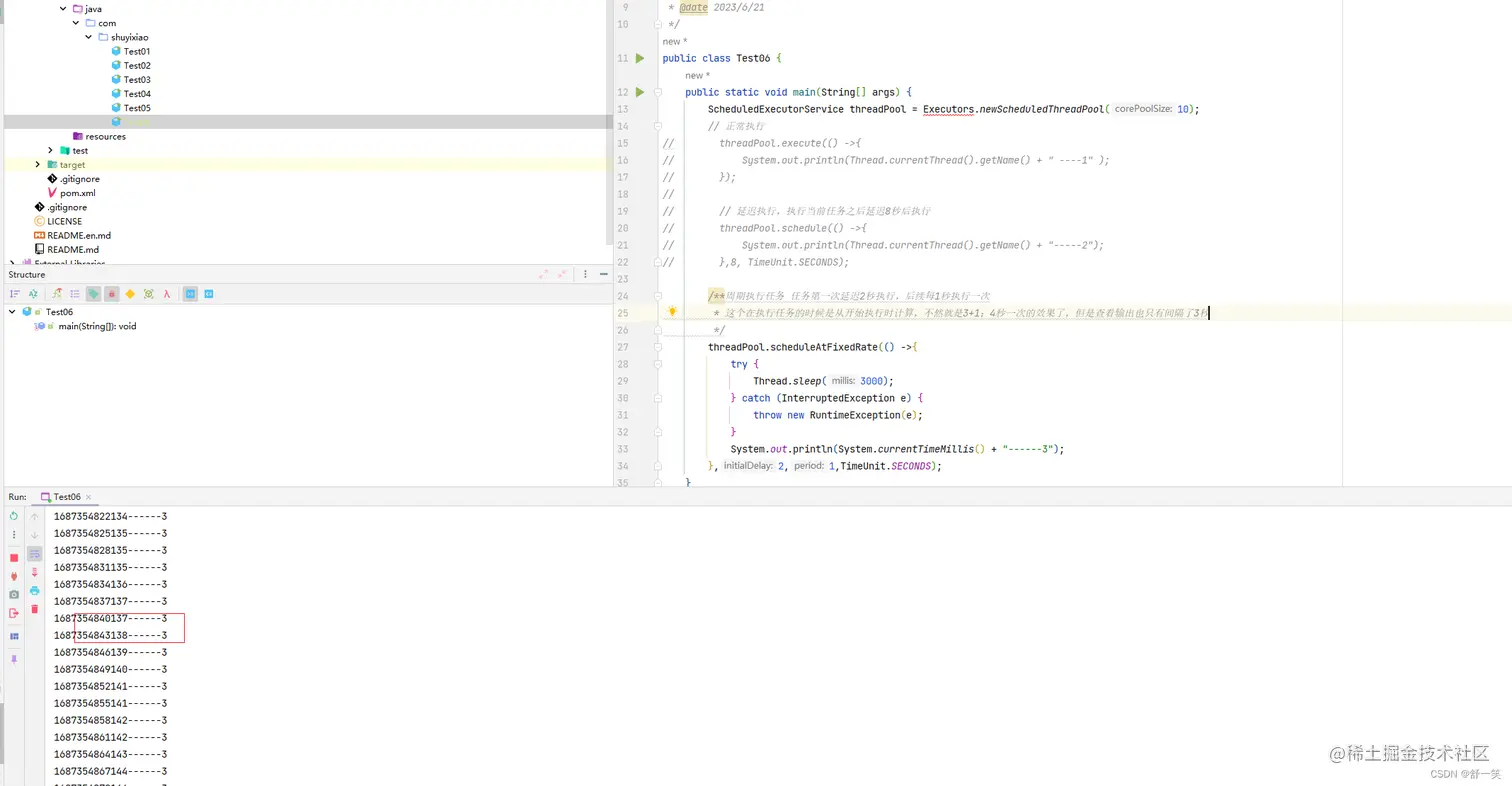Click Restore Layout icon in Run toolbar

click(x=14, y=636)
